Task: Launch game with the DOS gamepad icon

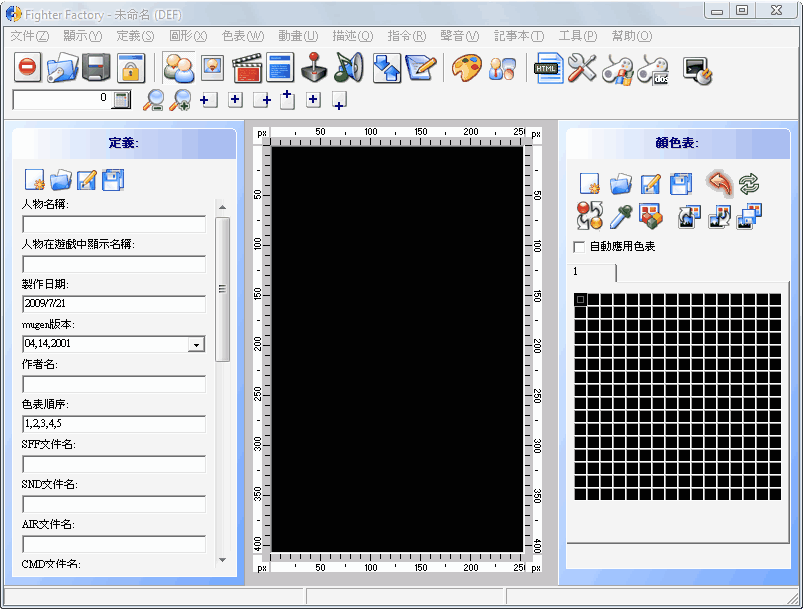Action: [x=652, y=70]
